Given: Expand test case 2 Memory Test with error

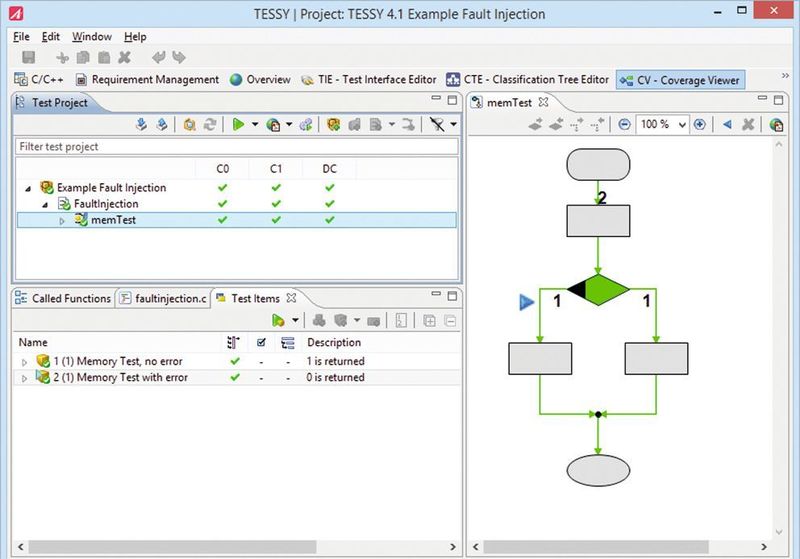Looking at the screenshot, I should [23, 378].
